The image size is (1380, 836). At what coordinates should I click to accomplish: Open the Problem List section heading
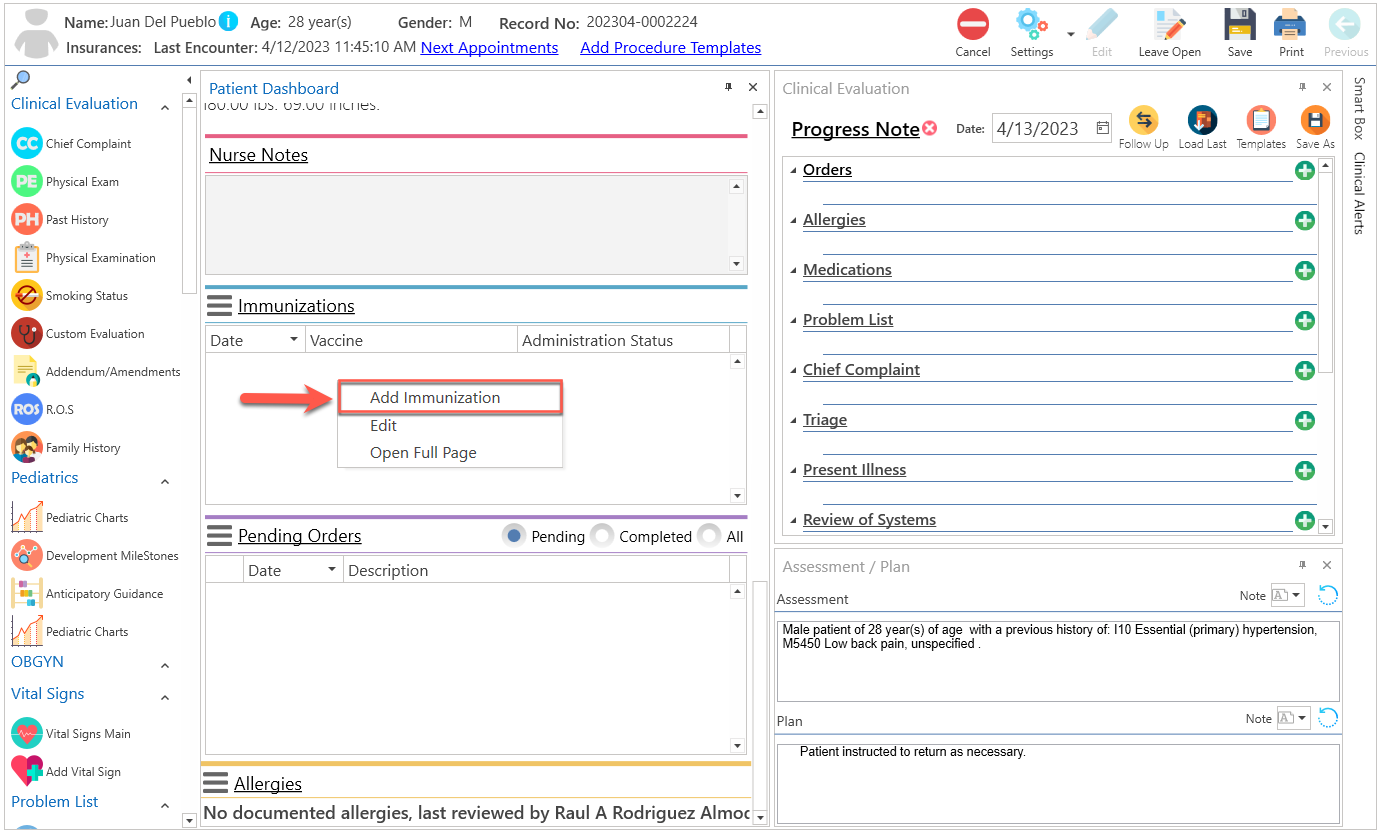click(848, 320)
